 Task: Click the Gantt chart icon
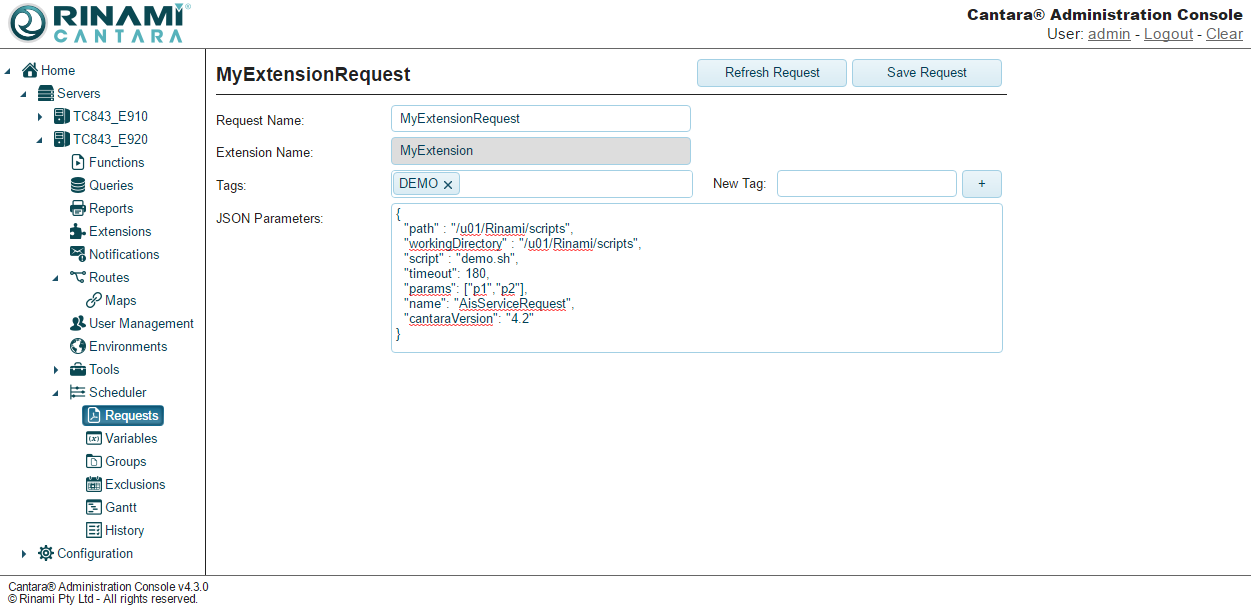coord(94,507)
